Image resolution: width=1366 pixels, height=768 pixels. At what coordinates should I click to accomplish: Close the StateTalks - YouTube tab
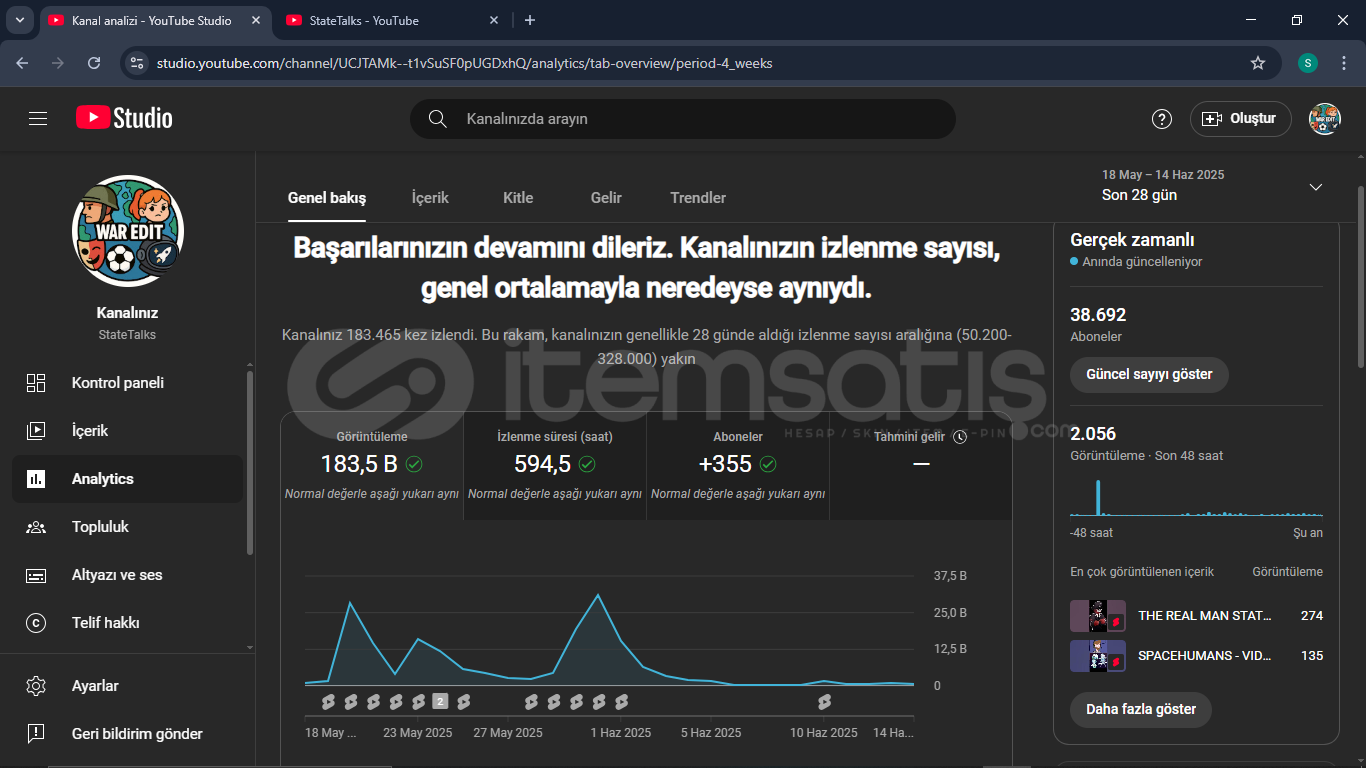click(495, 20)
